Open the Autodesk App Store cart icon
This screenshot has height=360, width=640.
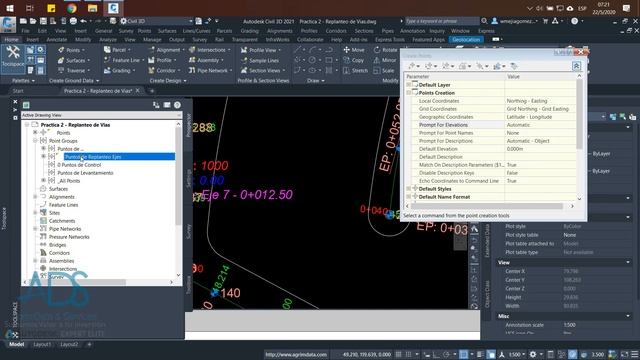[545, 21]
